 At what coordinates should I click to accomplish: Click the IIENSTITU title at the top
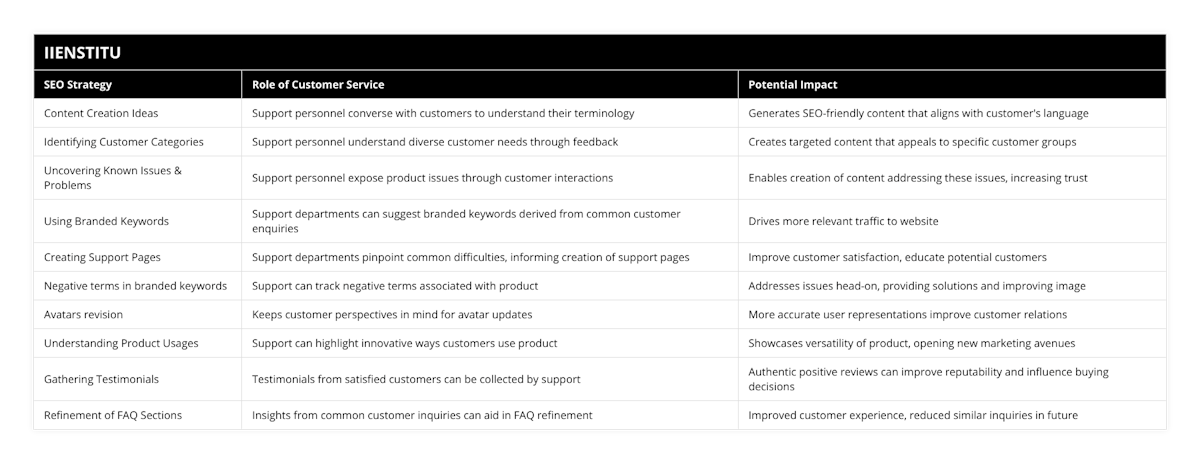click(83, 52)
